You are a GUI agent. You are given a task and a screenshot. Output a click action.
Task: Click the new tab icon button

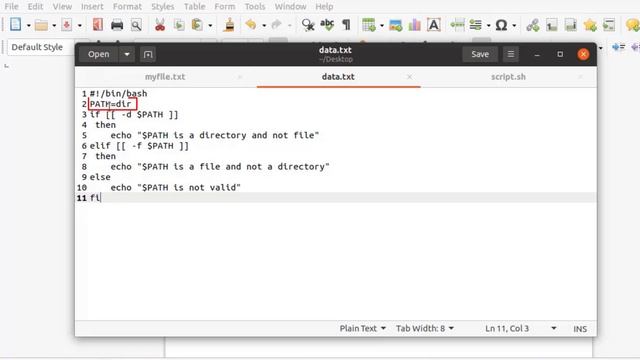point(148,54)
